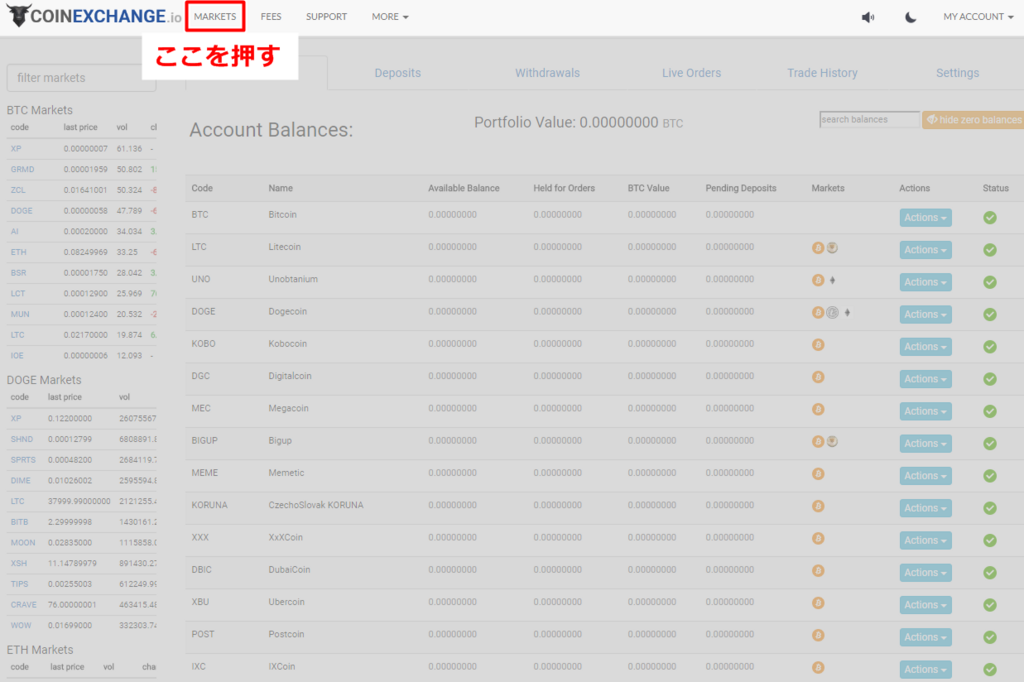Click the DOGE market icon in Litecoin row
1024x682 pixels.
point(832,248)
